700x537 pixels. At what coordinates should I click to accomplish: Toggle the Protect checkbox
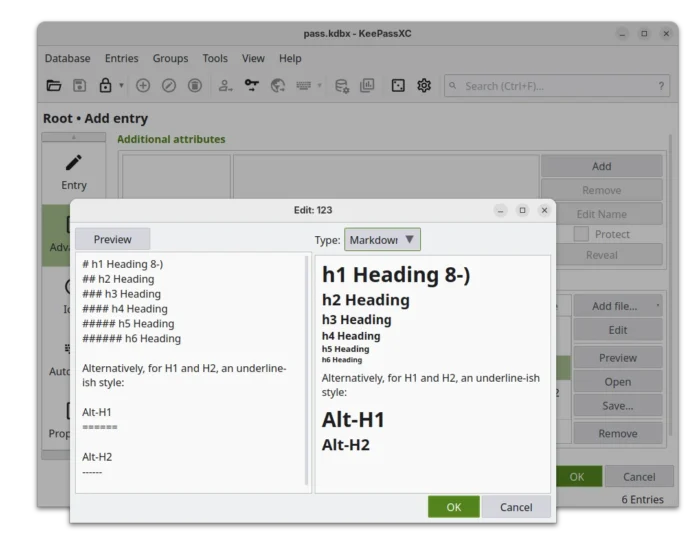coord(581,234)
